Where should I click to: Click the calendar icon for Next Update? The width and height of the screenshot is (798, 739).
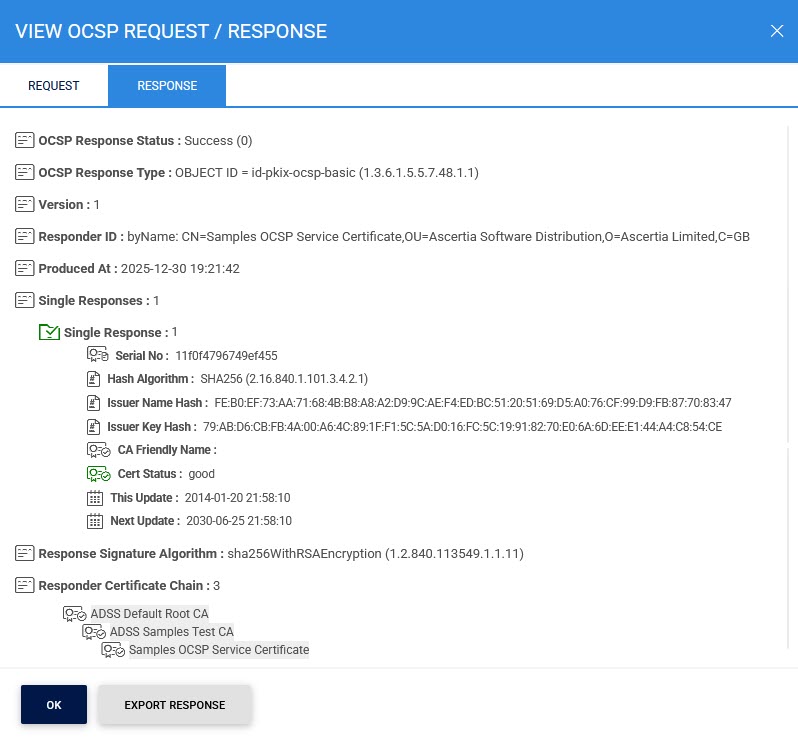[x=95, y=521]
